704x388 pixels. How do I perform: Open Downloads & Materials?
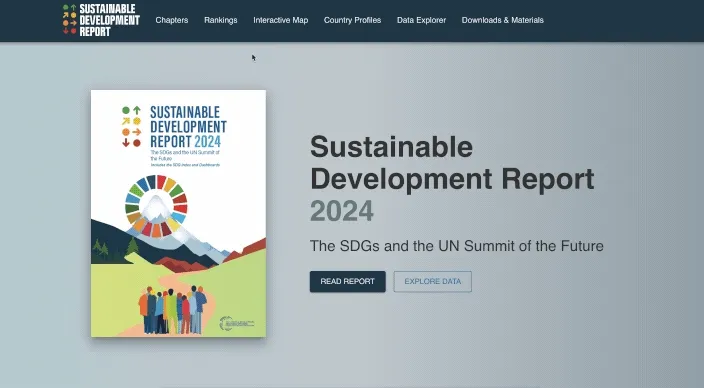502,20
